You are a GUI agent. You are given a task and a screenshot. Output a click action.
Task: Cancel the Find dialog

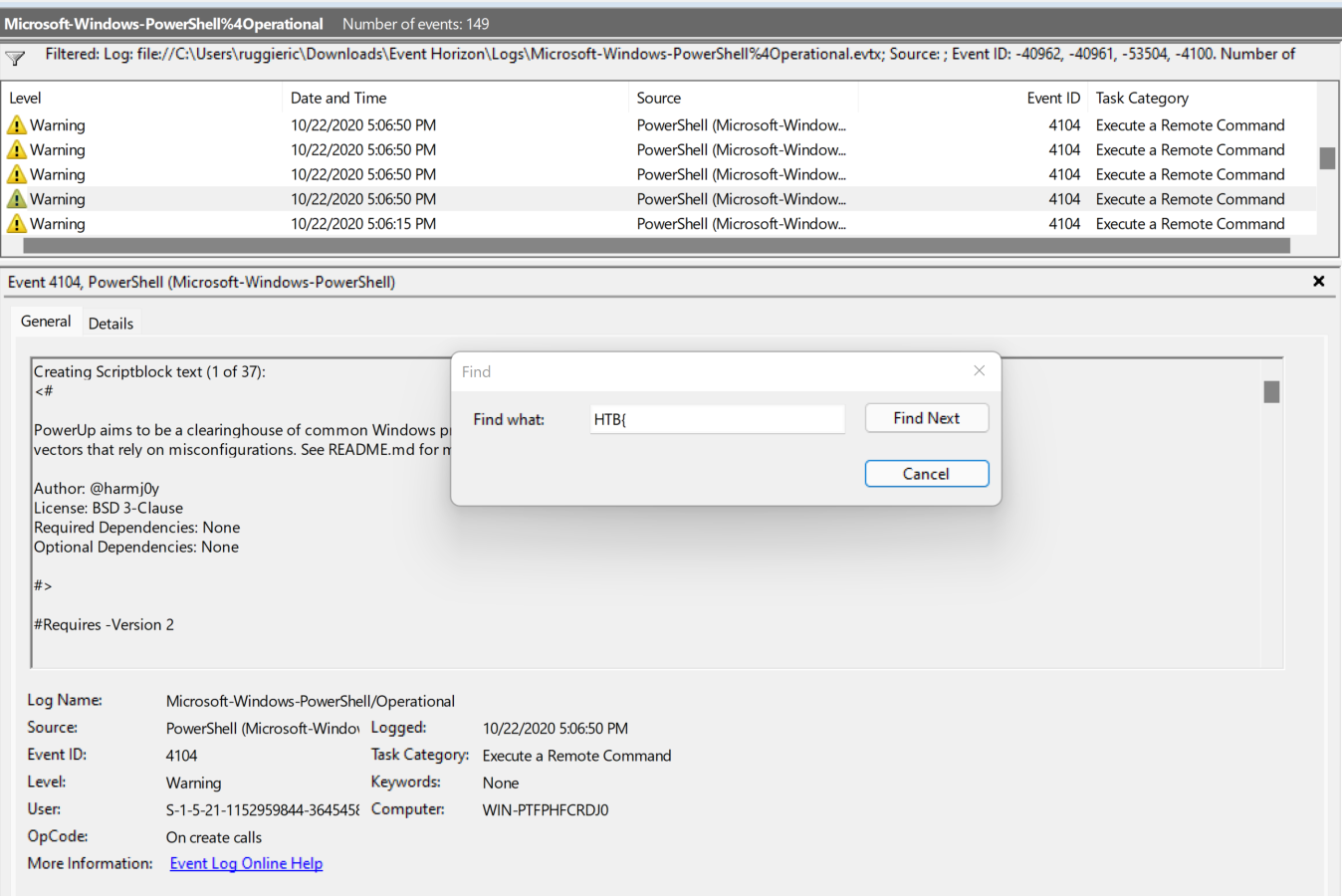point(926,474)
